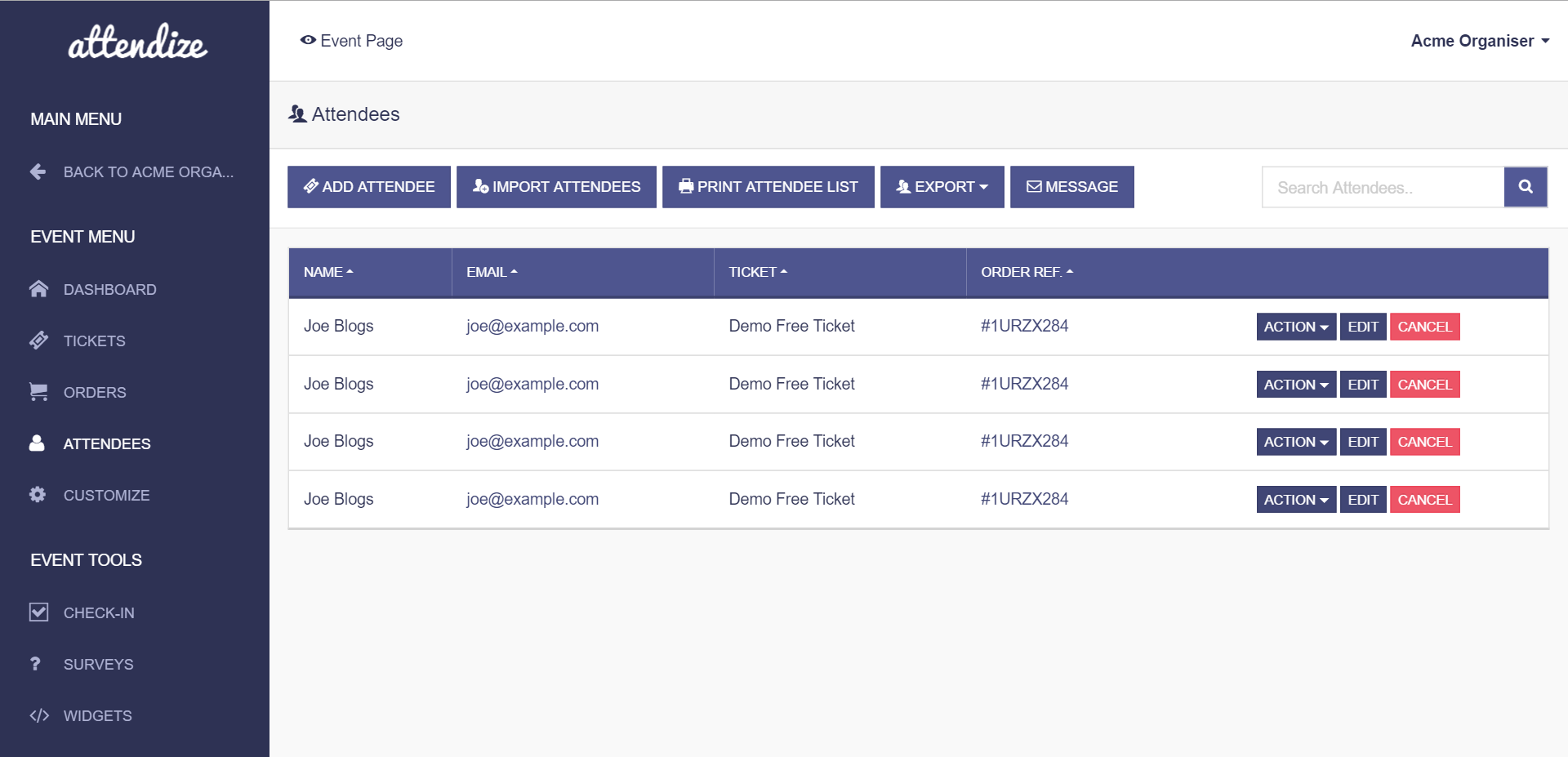The image size is (1568, 757).
Task: Click the Print Attendee List button
Action: click(x=768, y=187)
